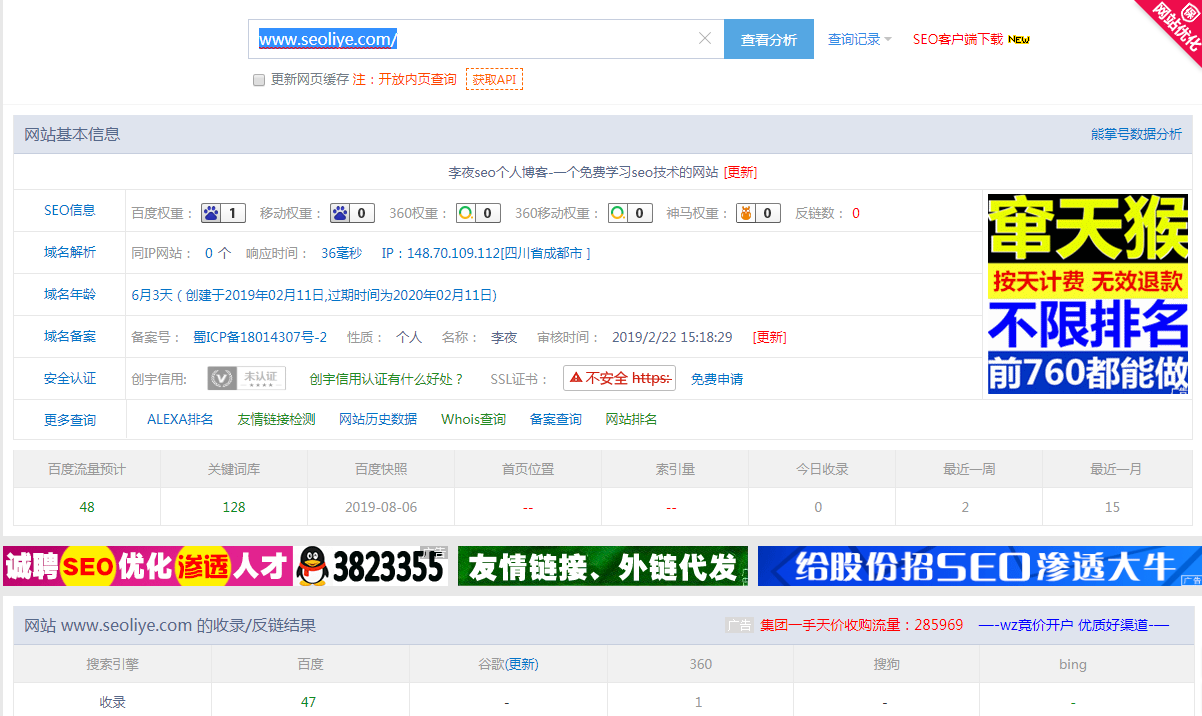Click the backlink count value 0
The image size is (1202, 716).
[856, 213]
